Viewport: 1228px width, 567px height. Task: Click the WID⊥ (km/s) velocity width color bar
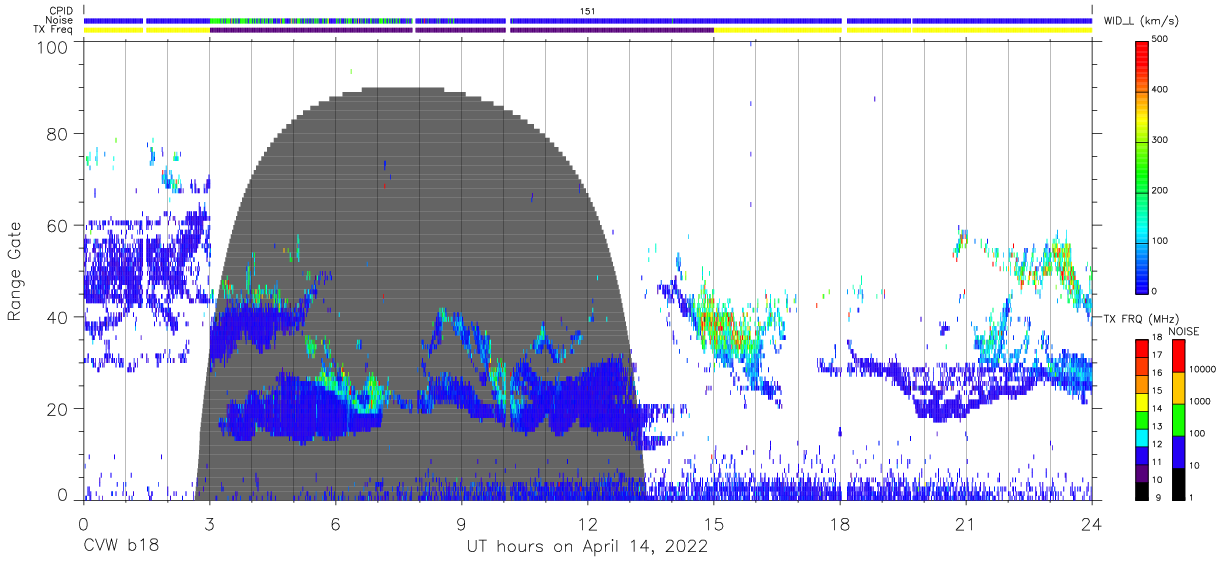pos(1142,166)
